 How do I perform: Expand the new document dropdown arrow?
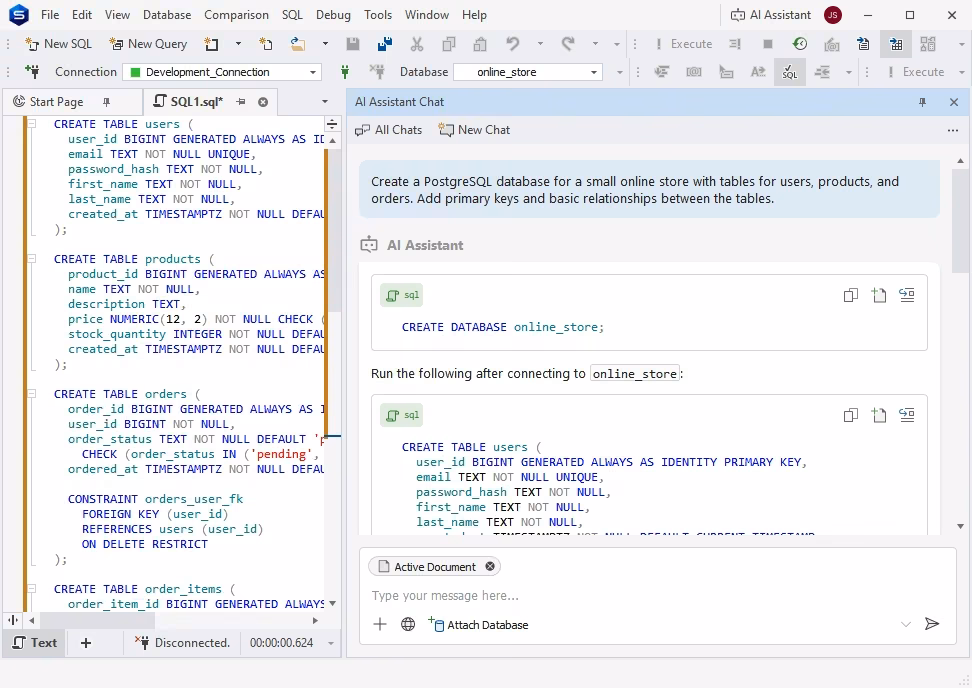238,43
